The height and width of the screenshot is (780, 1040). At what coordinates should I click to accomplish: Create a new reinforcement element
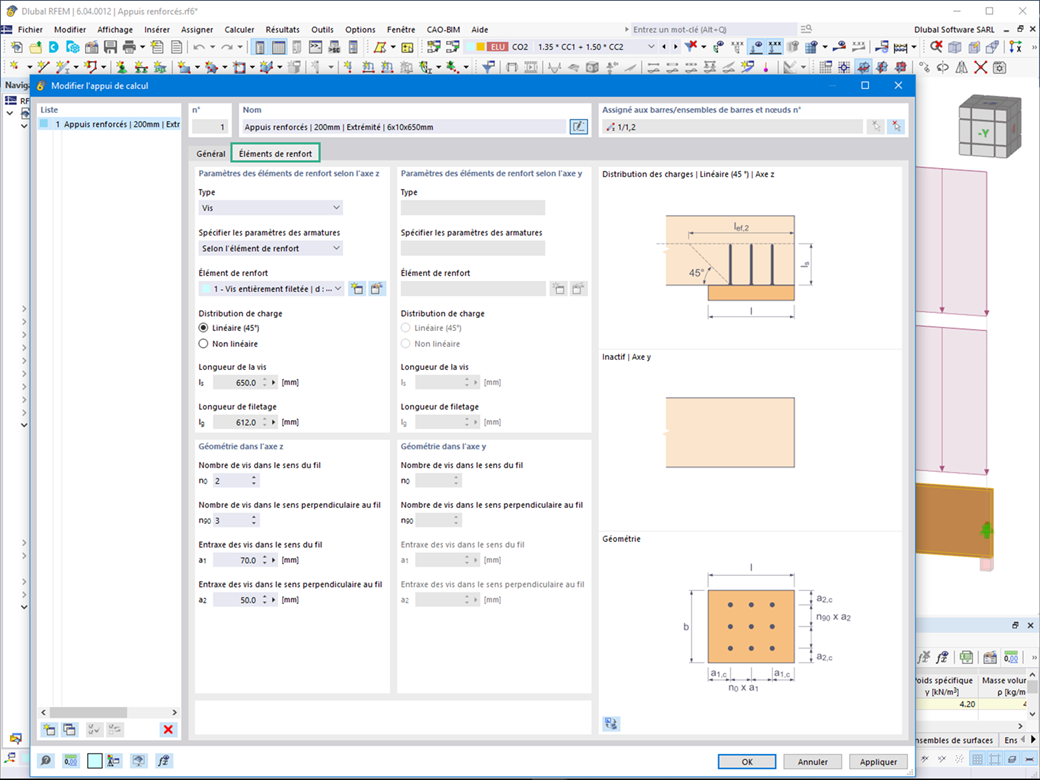(357, 288)
